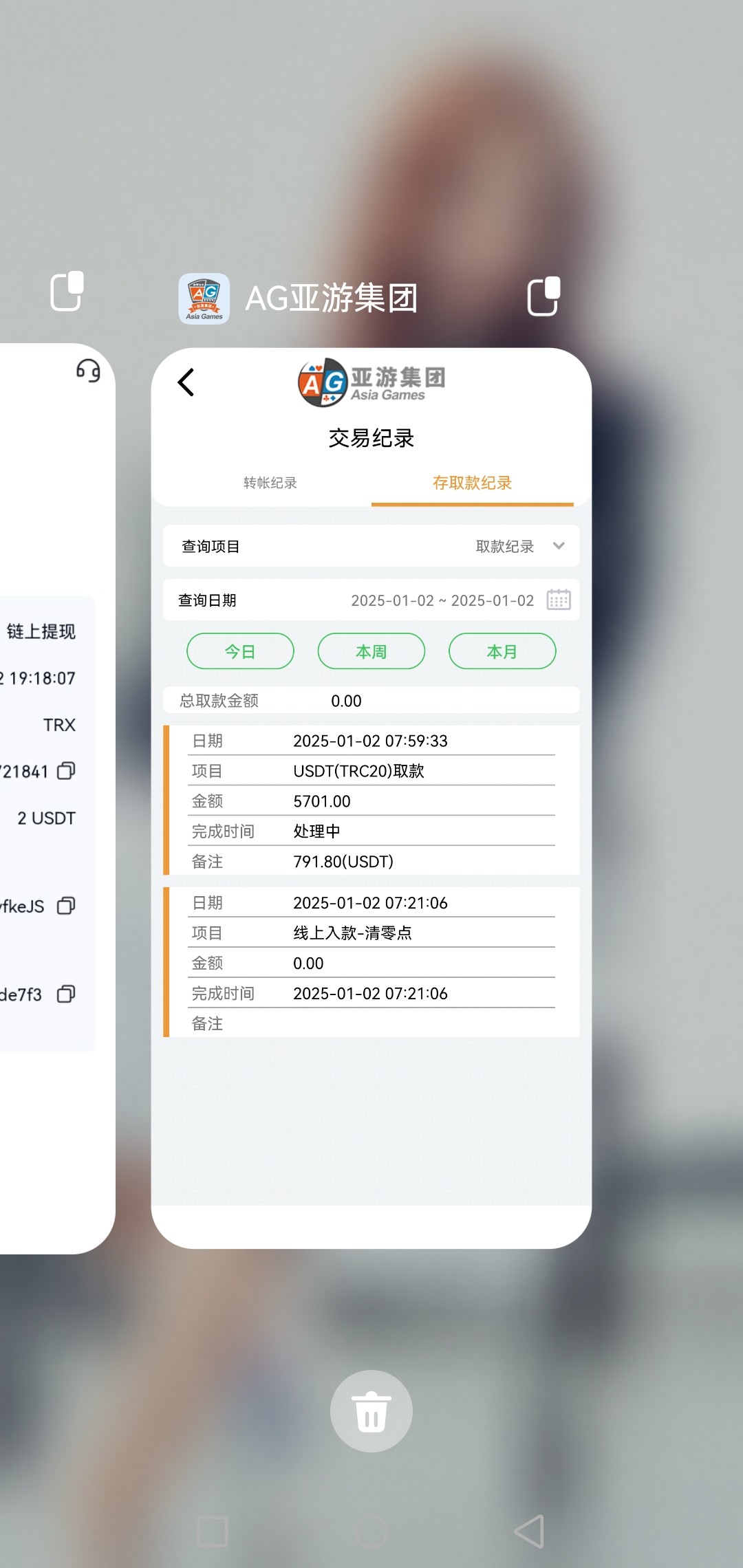Switch to the 转帐纪录 tab
Viewport: 743px width, 1568px height.
pos(270,483)
